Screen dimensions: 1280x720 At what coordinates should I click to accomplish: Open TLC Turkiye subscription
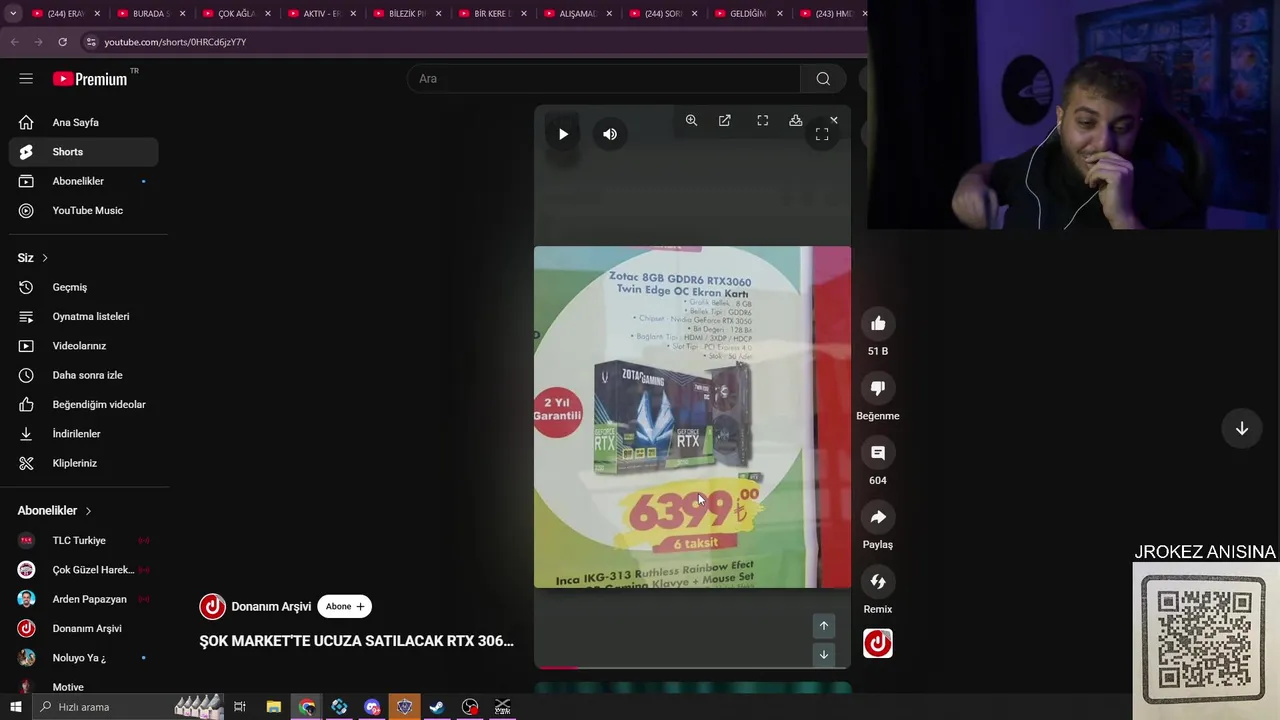pos(84,540)
